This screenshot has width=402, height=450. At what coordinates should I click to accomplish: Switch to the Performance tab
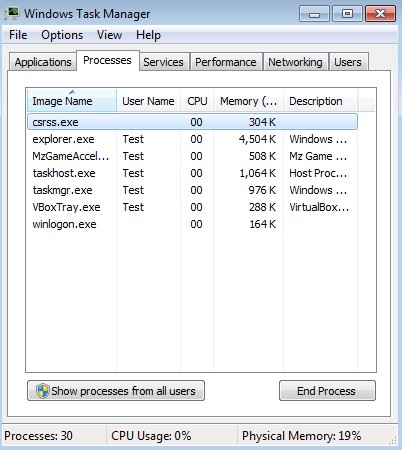coord(226,62)
